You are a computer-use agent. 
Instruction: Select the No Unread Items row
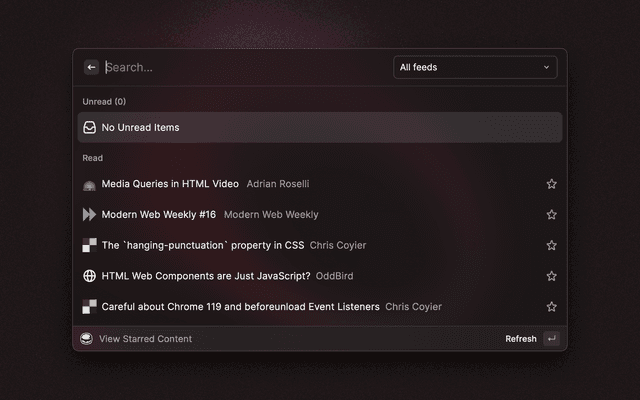point(319,127)
